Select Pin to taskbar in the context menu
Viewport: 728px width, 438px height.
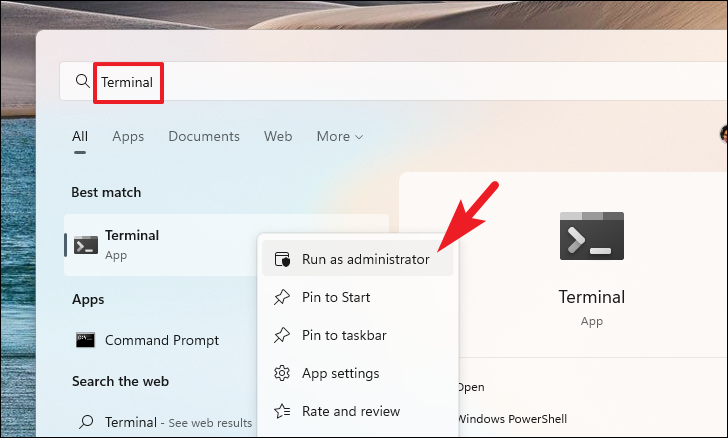[358, 335]
